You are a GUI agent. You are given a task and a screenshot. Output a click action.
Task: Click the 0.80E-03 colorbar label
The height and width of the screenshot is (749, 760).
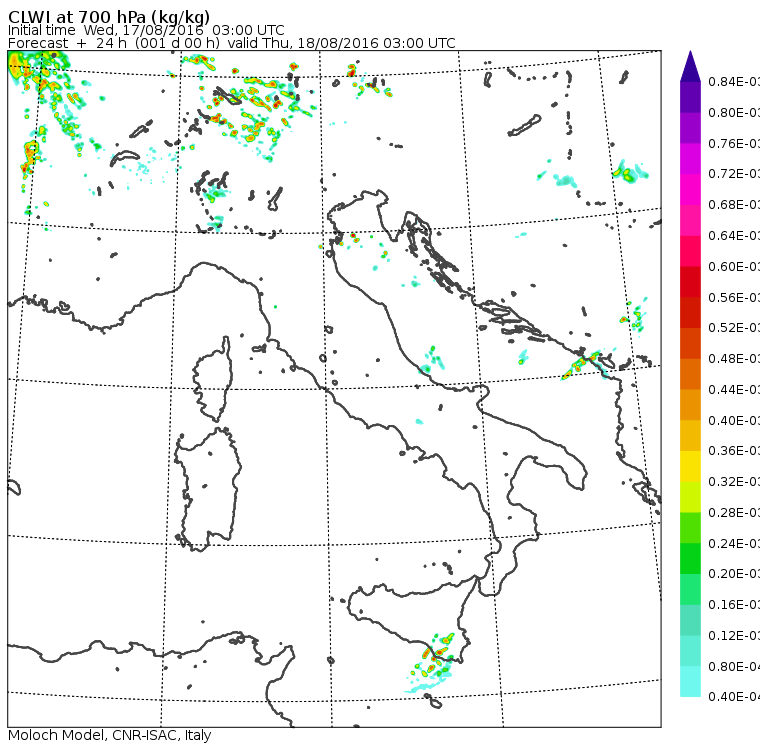coord(734,113)
